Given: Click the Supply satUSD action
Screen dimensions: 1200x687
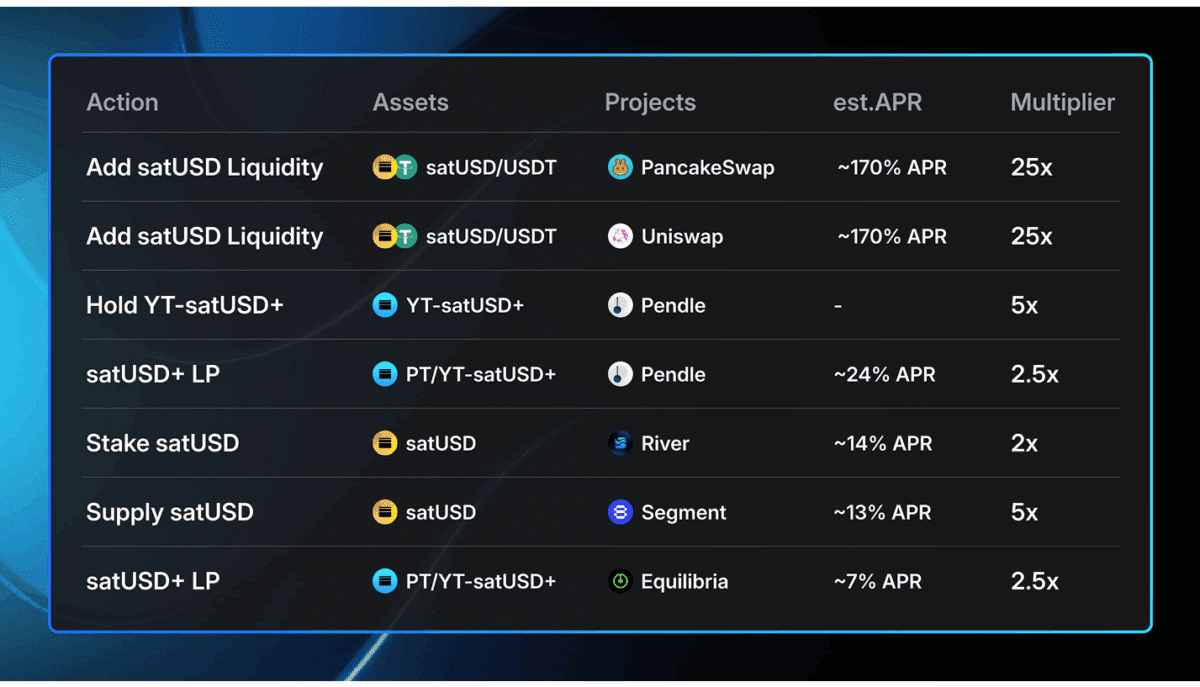Looking at the screenshot, I should click(170, 512).
